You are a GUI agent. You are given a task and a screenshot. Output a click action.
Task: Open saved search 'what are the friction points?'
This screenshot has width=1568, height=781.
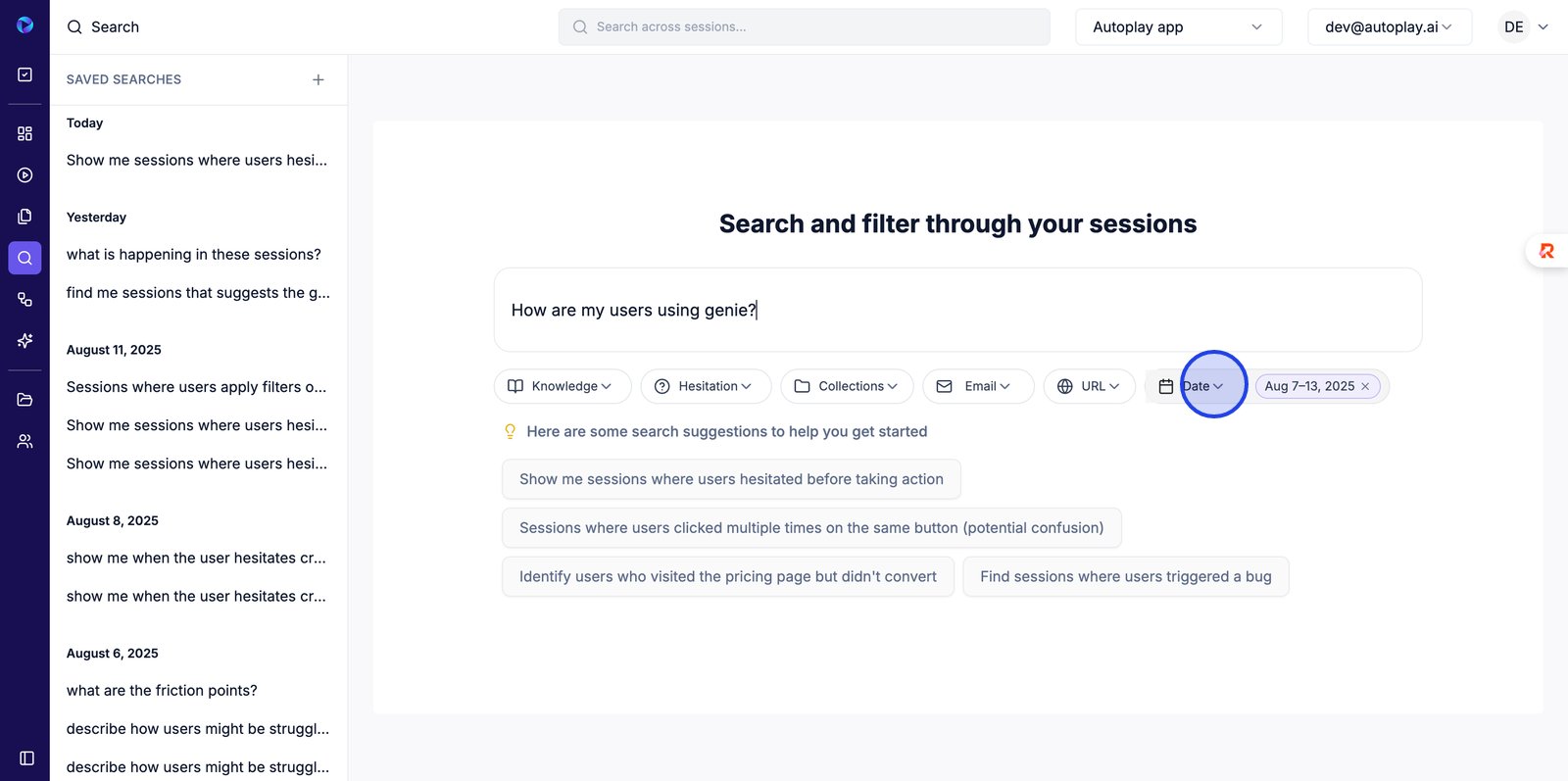(x=162, y=691)
